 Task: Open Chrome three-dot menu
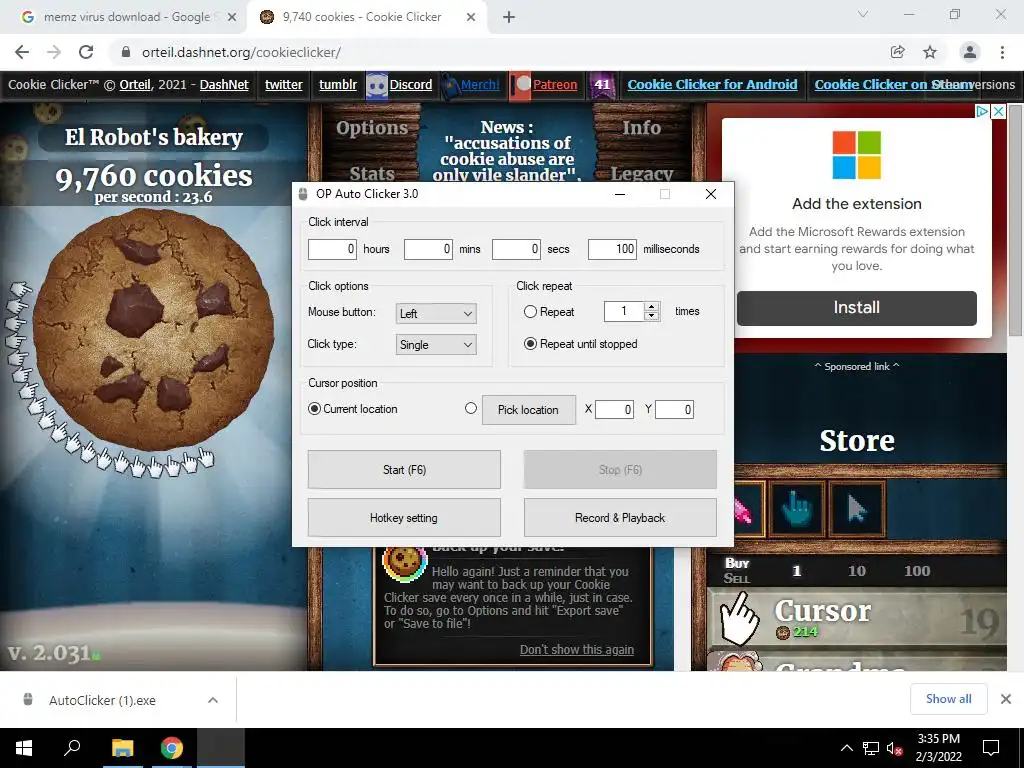(x=1002, y=52)
